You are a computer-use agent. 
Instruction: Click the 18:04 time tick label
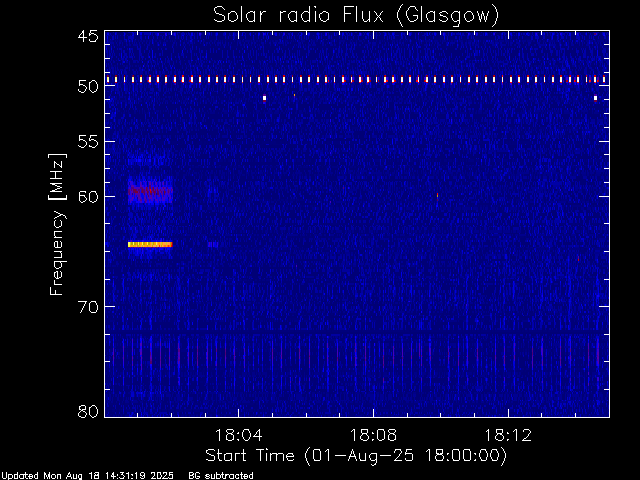coord(238,435)
